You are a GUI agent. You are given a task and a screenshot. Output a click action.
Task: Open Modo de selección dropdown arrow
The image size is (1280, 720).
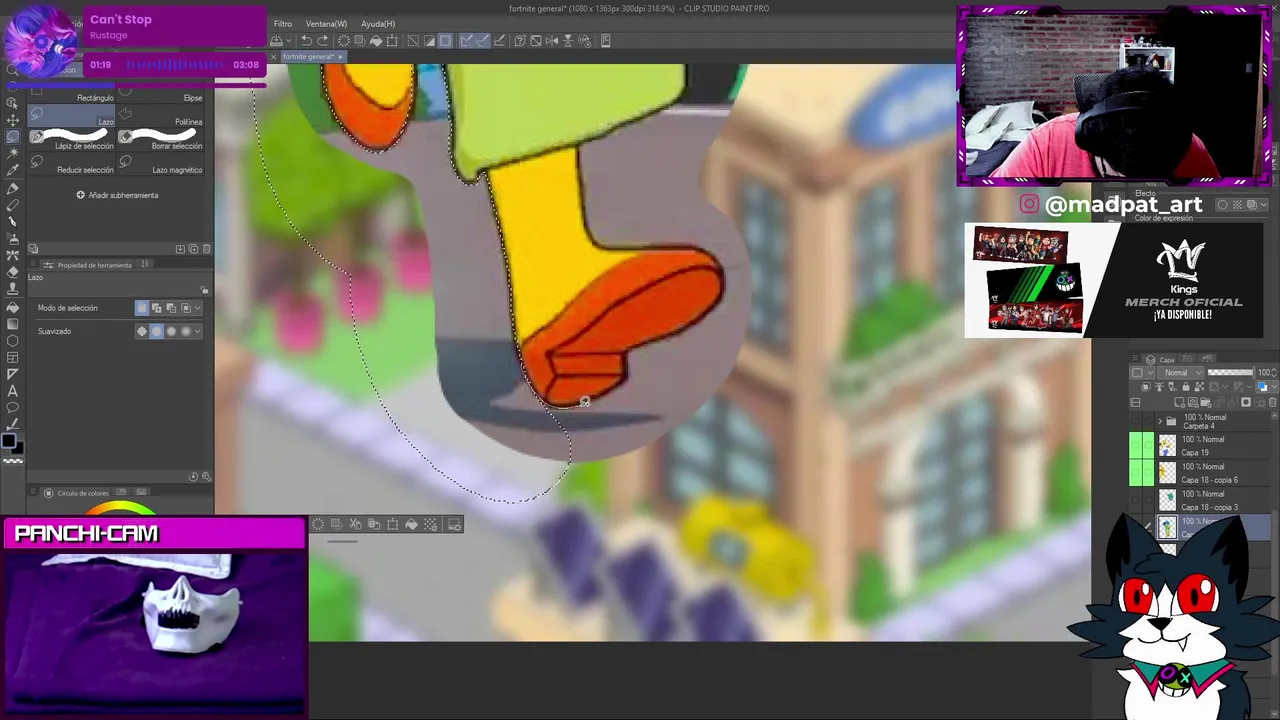pos(198,308)
